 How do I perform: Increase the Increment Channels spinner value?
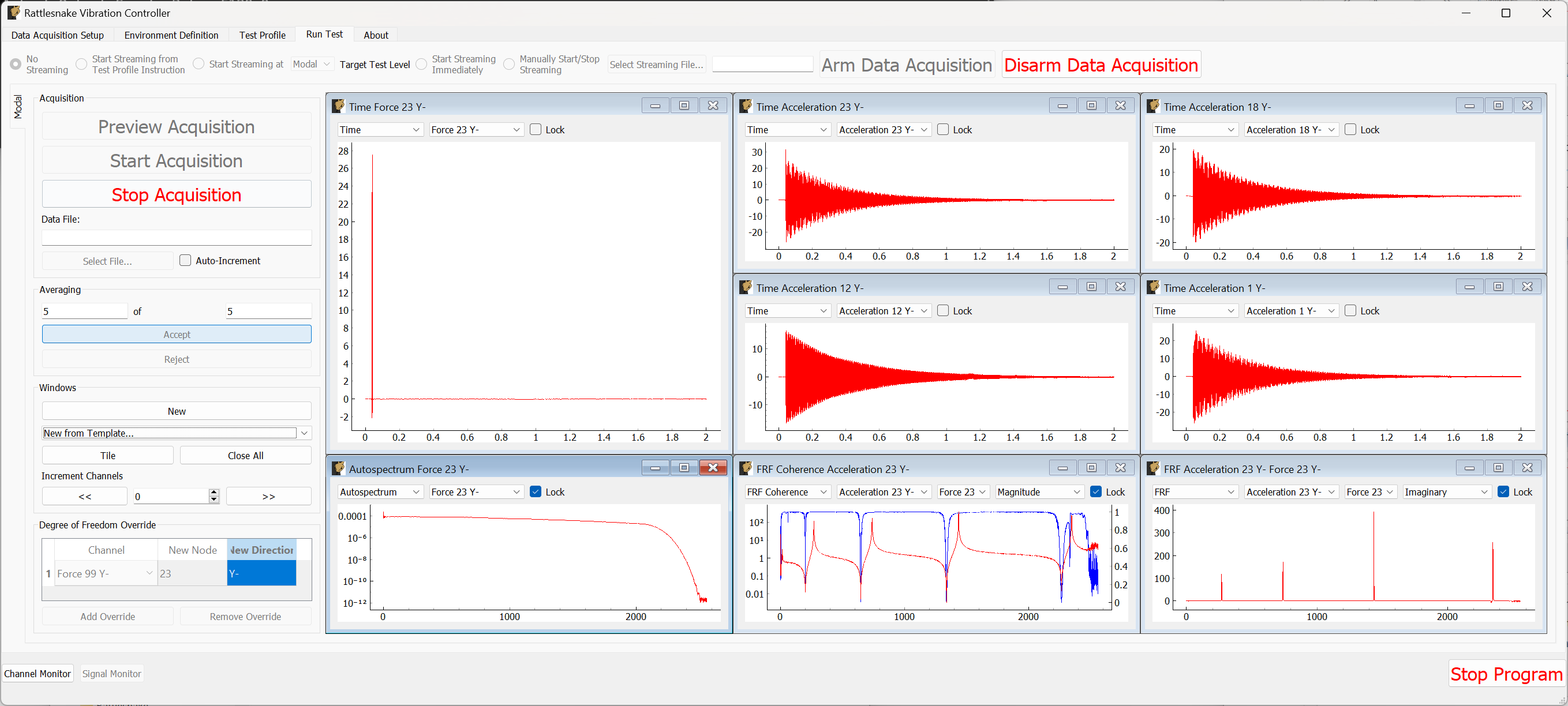pos(214,493)
